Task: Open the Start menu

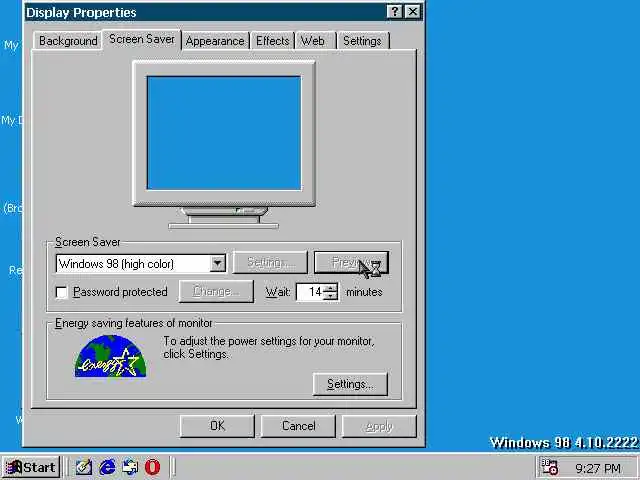Action: 31,467
